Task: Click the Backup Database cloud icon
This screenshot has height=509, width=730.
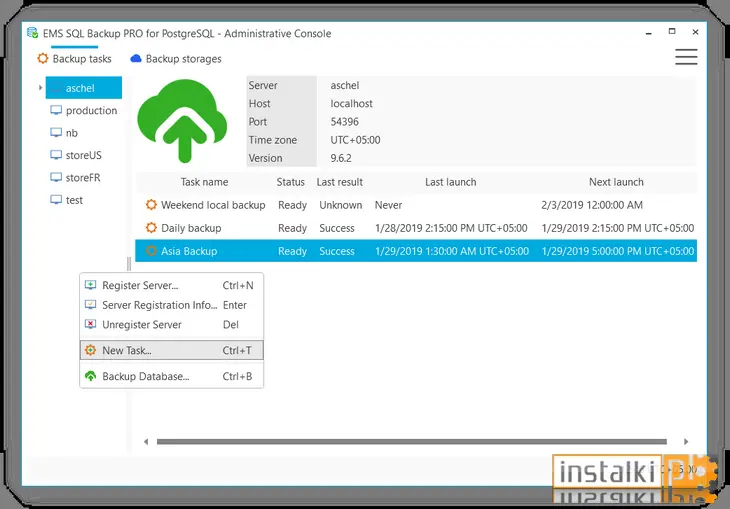Action: click(90, 376)
